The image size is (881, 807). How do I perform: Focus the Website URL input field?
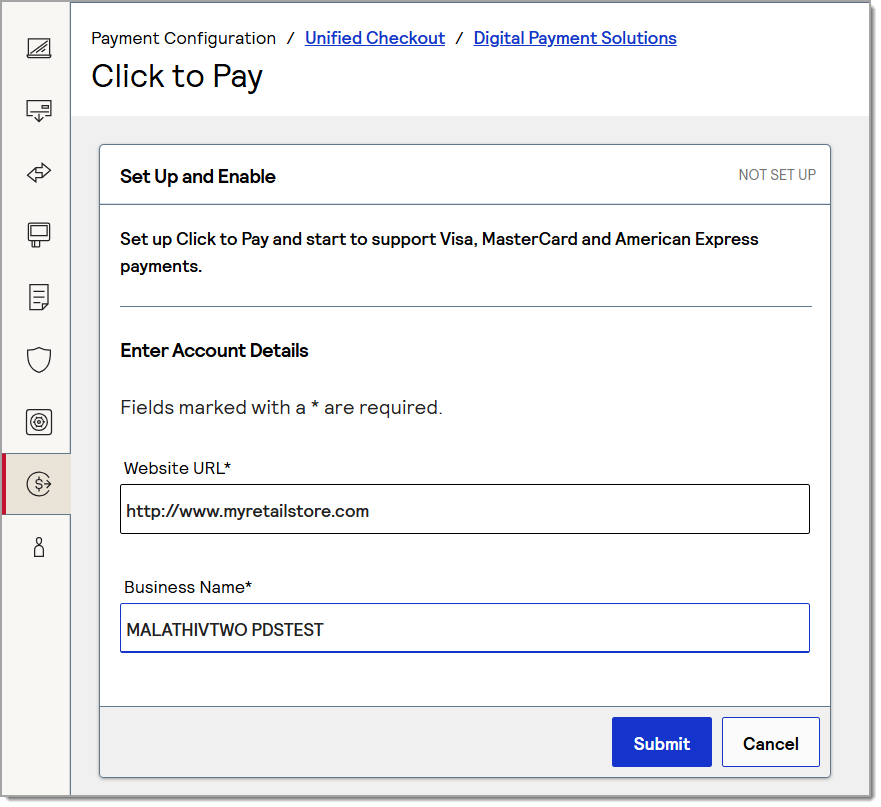tap(464, 510)
